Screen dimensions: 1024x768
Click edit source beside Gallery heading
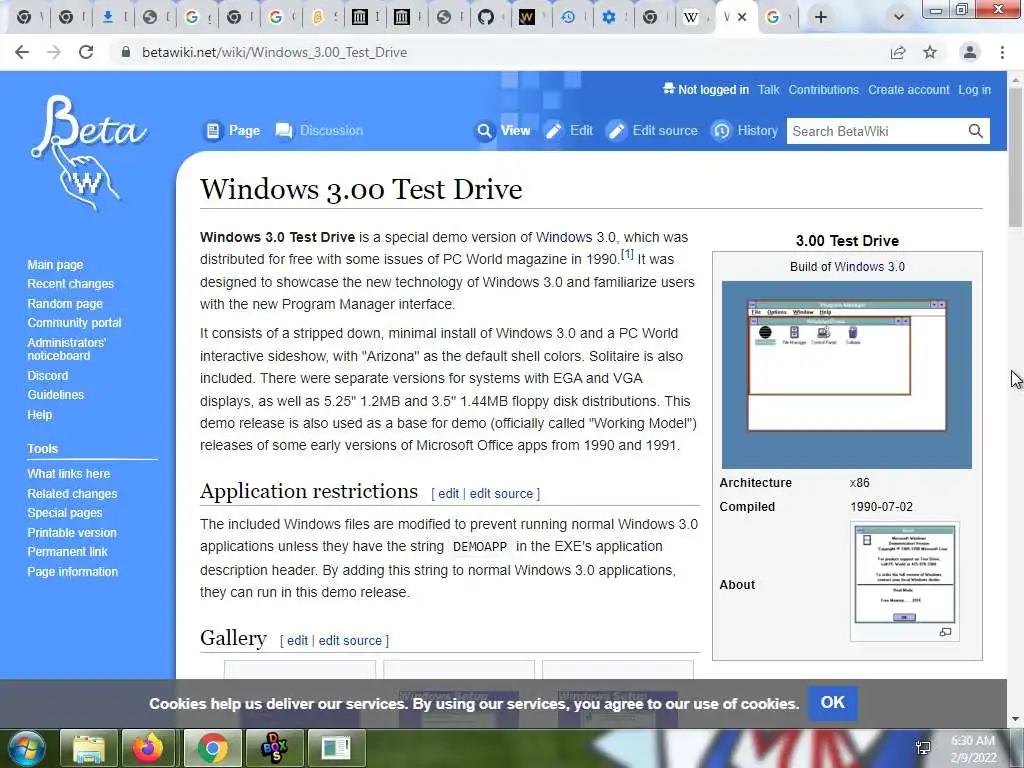coord(350,641)
